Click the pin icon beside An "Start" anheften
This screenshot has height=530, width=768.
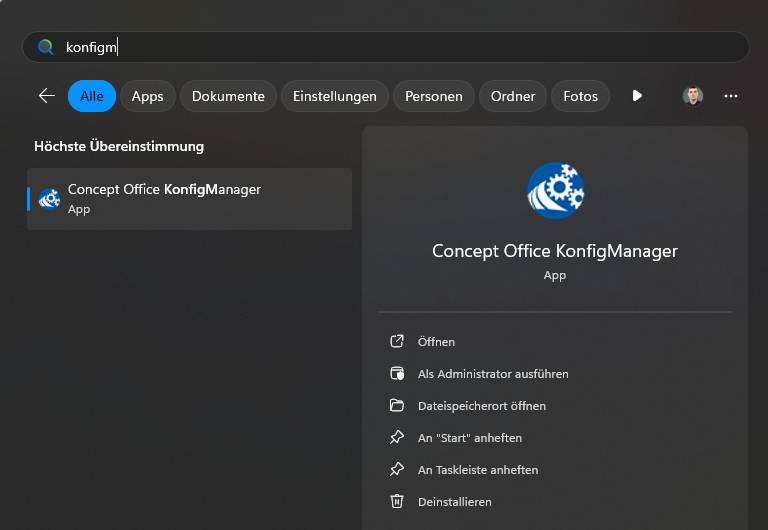point(397,437)
